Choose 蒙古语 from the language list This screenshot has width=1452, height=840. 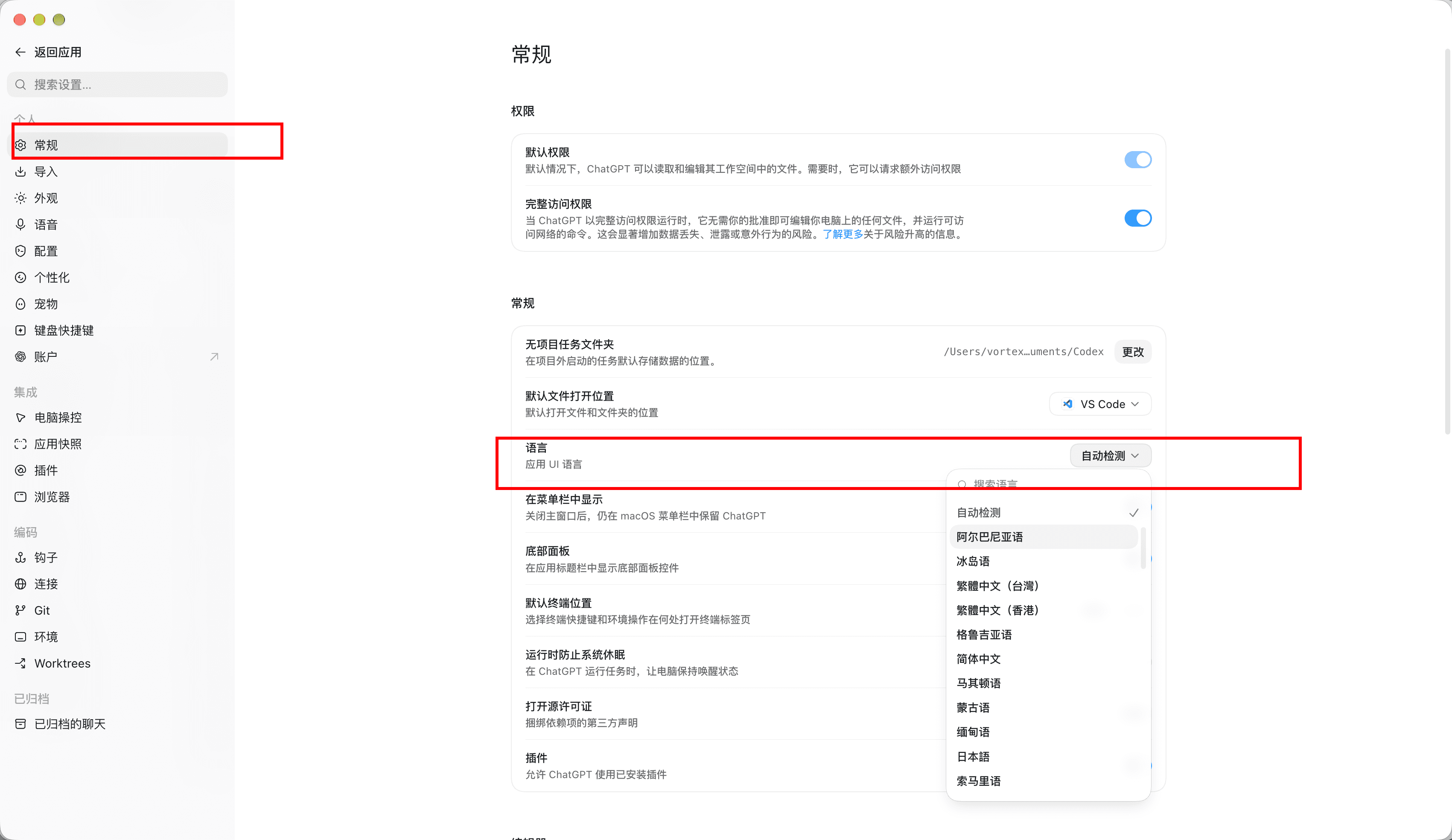pos(1044,708)
